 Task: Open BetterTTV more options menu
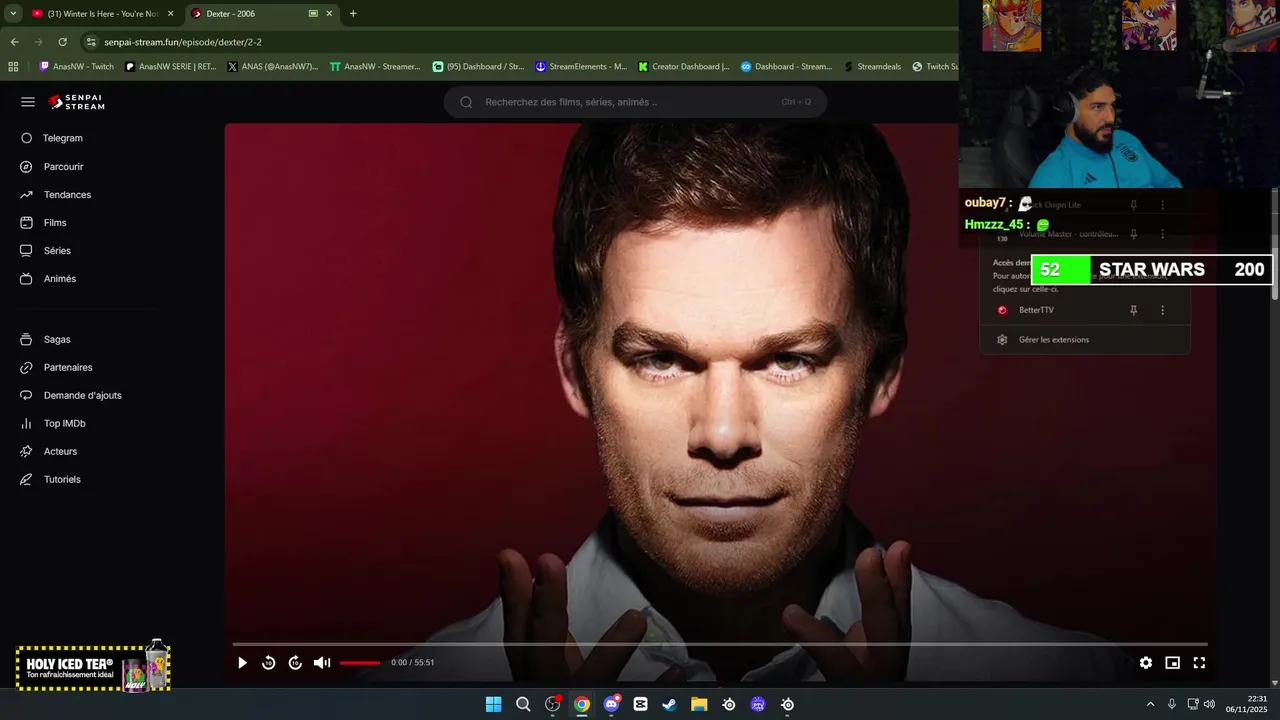pyautogui.click(x=1162, y=310)
